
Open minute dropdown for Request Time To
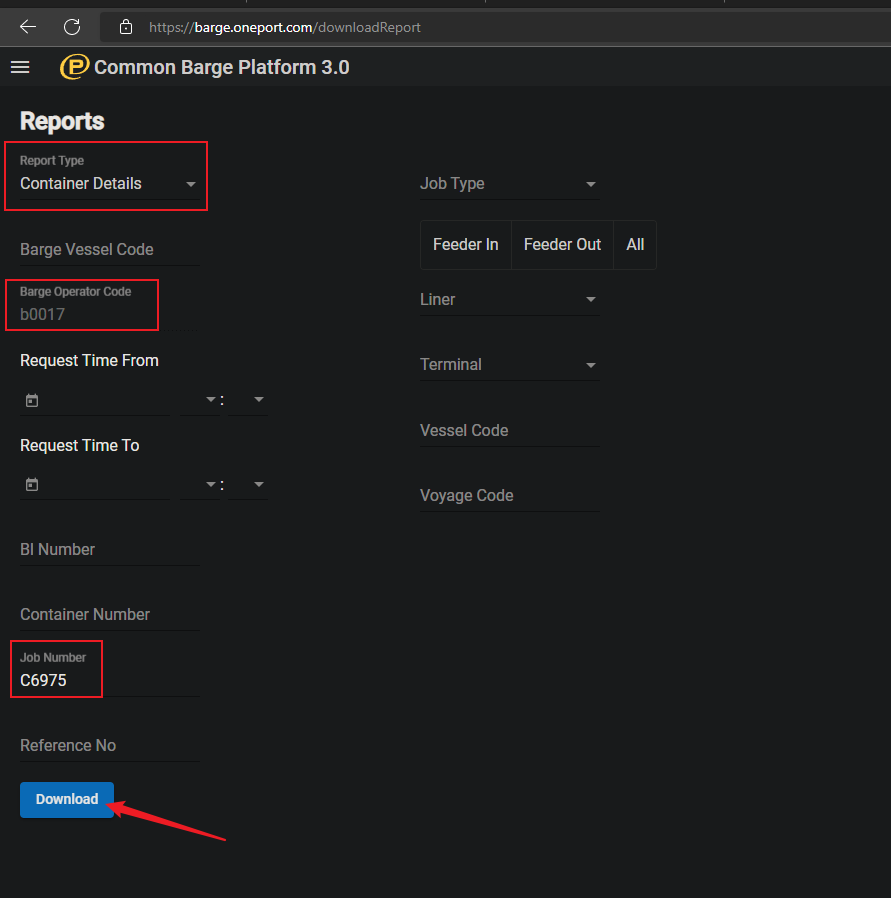tap(248, 485)
